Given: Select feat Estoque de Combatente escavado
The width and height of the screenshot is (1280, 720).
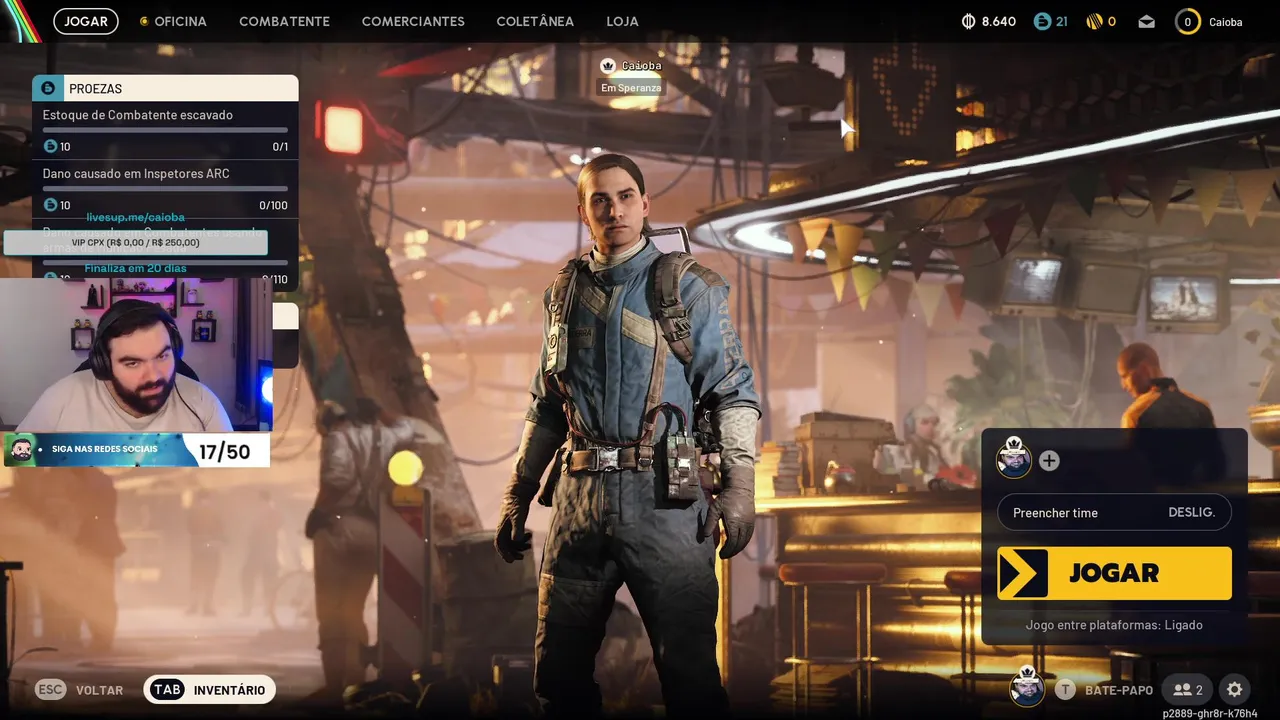Looking at the screenshot, I should [x=138, y=115].
